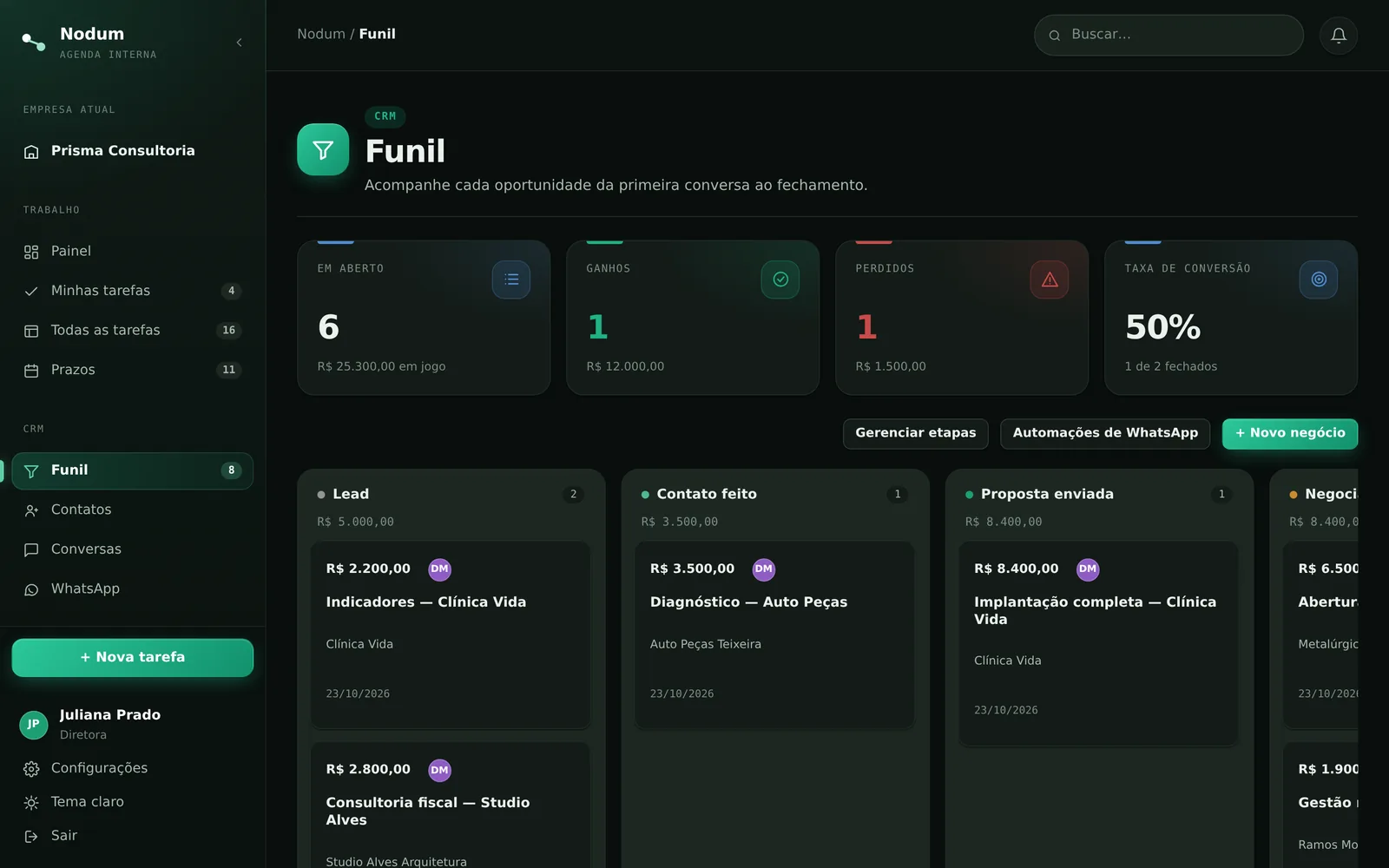The height and width of the screenshot is (868, 1389).
Task: Click DM avatar on R$ 3.500,00 card
Action: (x=764, y=569)
